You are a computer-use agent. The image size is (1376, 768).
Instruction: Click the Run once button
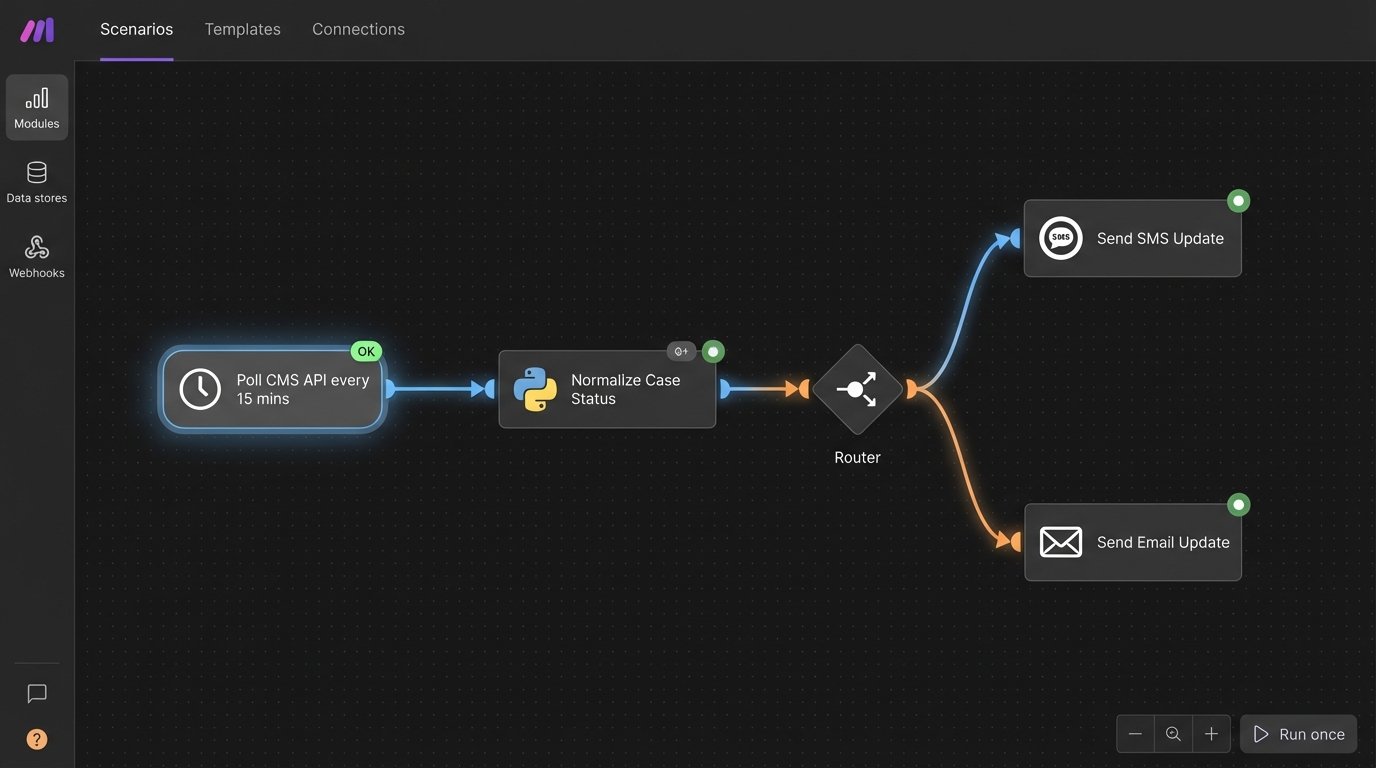[1298, 733]
